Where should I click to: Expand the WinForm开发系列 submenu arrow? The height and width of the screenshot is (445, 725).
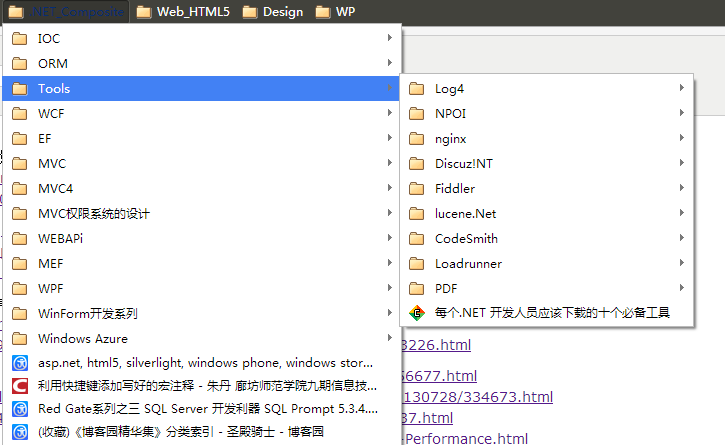[390, 312]
